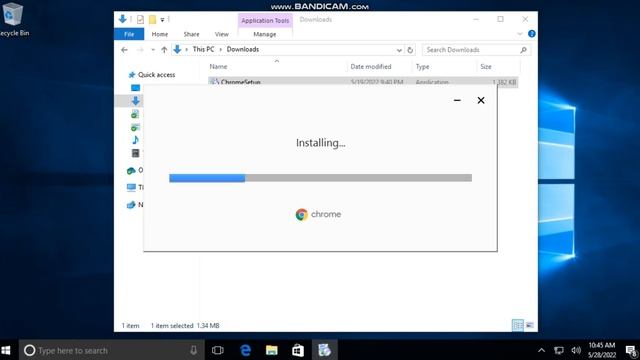Select the This PC icon in navigation pane
This screenshot has width=640, height=360.
point(131,188)
